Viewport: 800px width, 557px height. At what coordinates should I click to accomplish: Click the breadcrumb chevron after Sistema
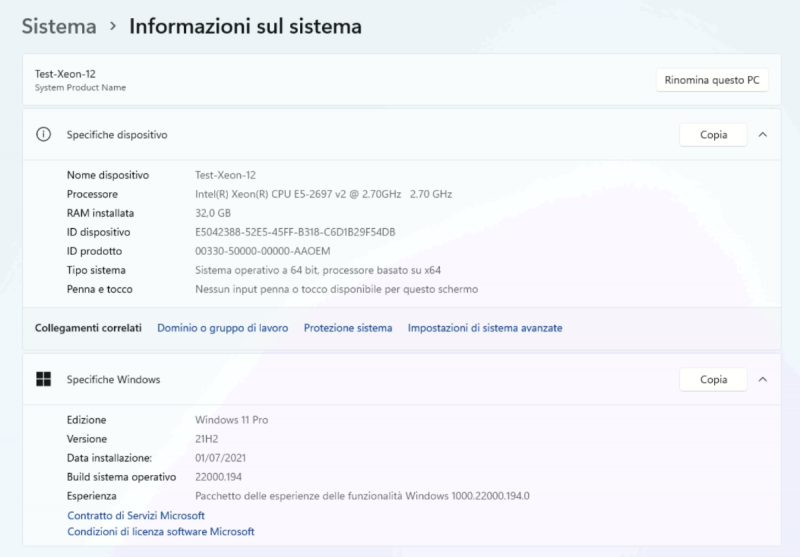pyautogui.click(x=113, y=27)
